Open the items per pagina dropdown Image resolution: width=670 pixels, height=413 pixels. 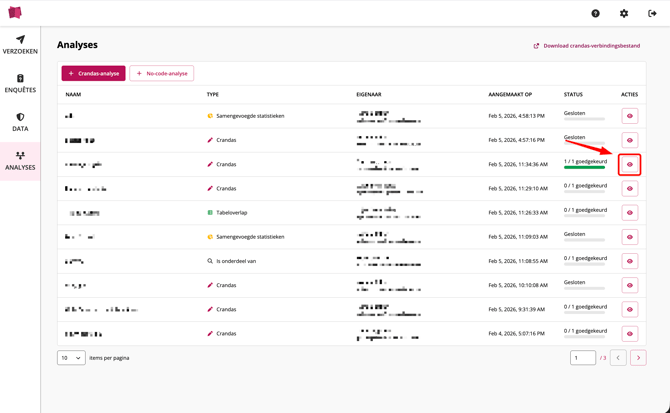tap(71, 358)
